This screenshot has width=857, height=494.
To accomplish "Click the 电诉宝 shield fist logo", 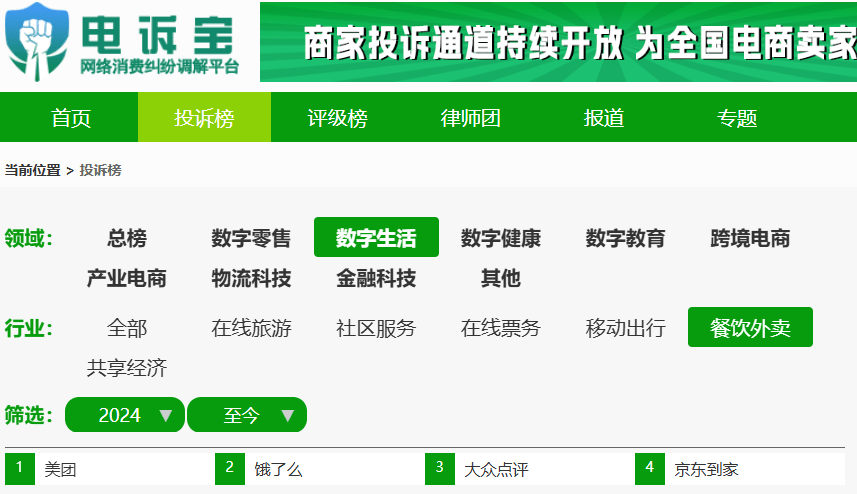I will coord(36,43).
